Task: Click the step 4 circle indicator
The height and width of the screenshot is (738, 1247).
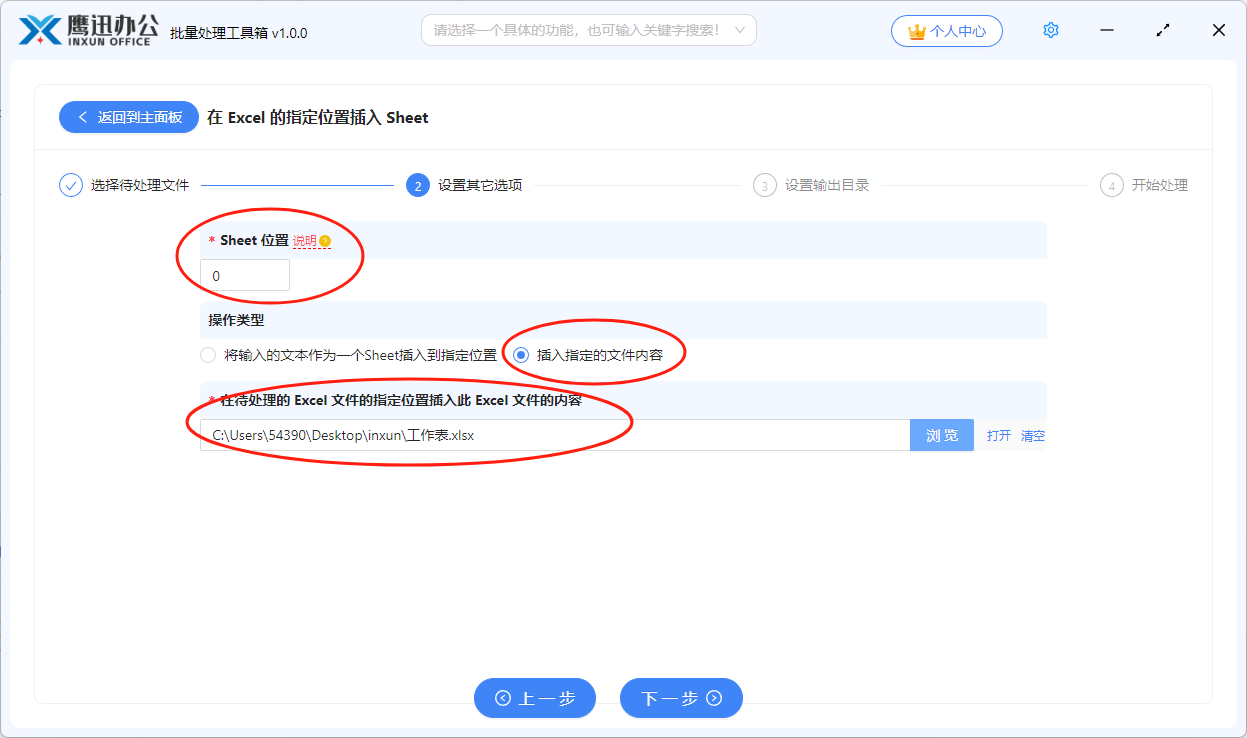Action: click(1111, 185)
